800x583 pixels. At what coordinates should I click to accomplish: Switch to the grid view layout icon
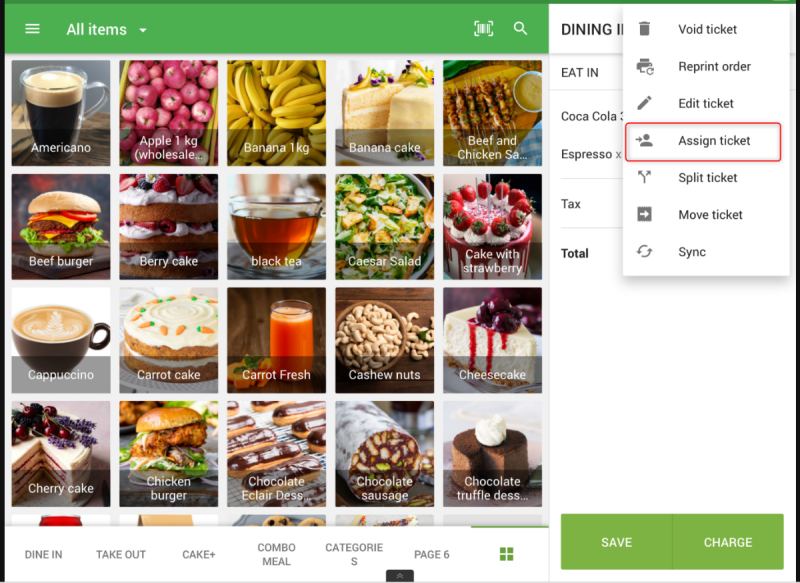[507, 554]
